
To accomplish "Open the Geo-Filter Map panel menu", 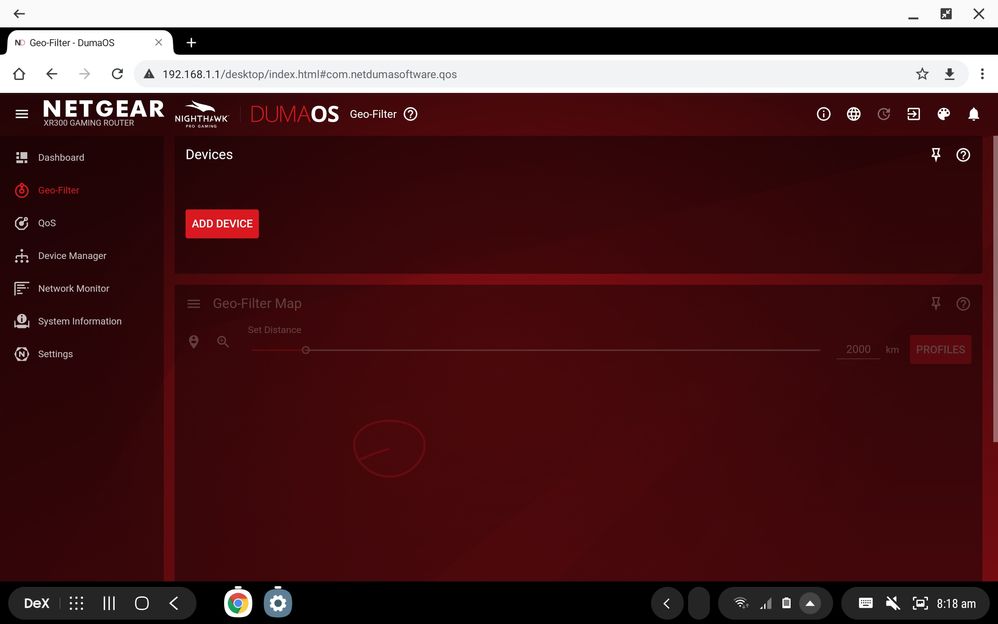I will pos(193,303).
